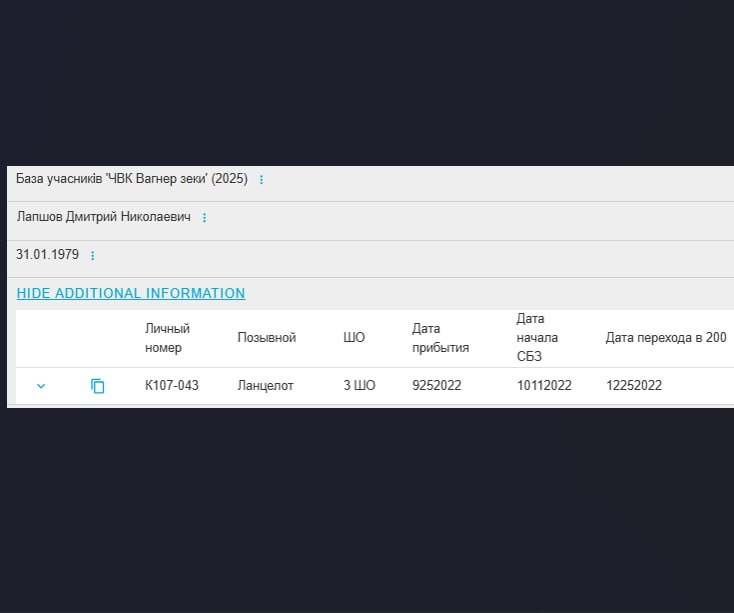734x613 pixels.
Task: Click the 'Личный номер' column header
Action: [x=167, y=338]
